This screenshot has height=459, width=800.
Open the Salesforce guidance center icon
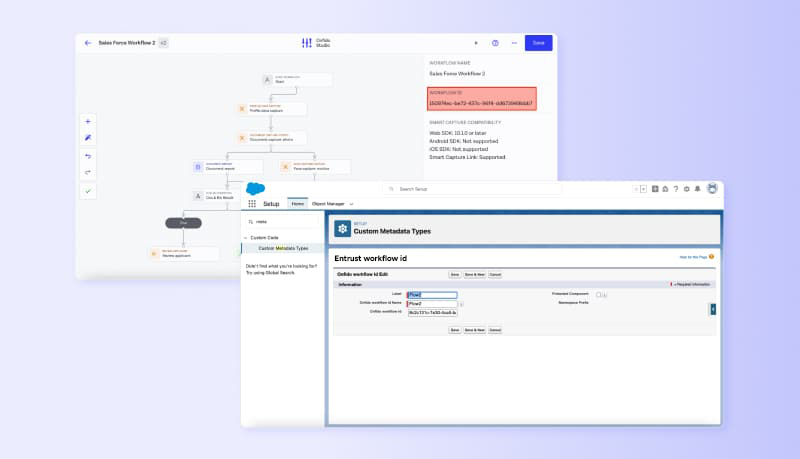tap(665, 189)
